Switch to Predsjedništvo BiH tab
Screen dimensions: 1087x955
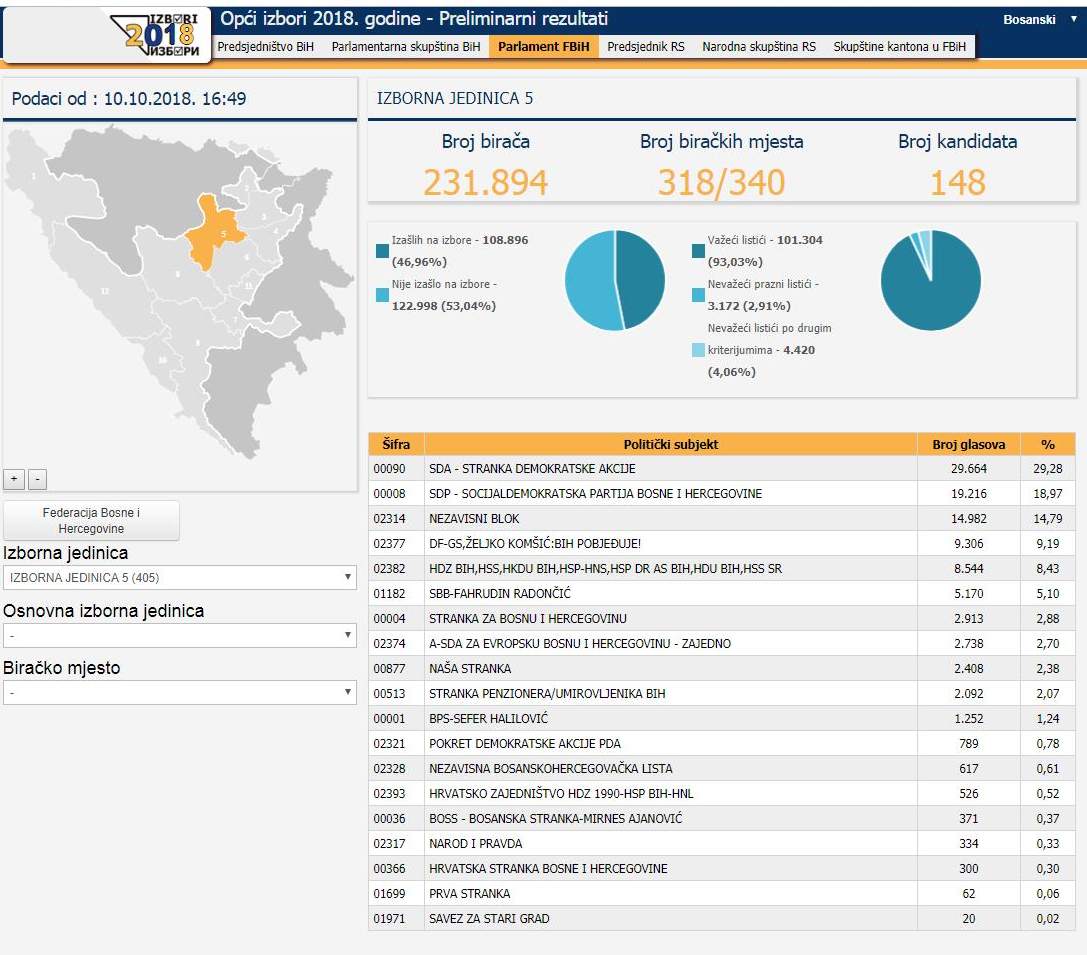(265, 47)
